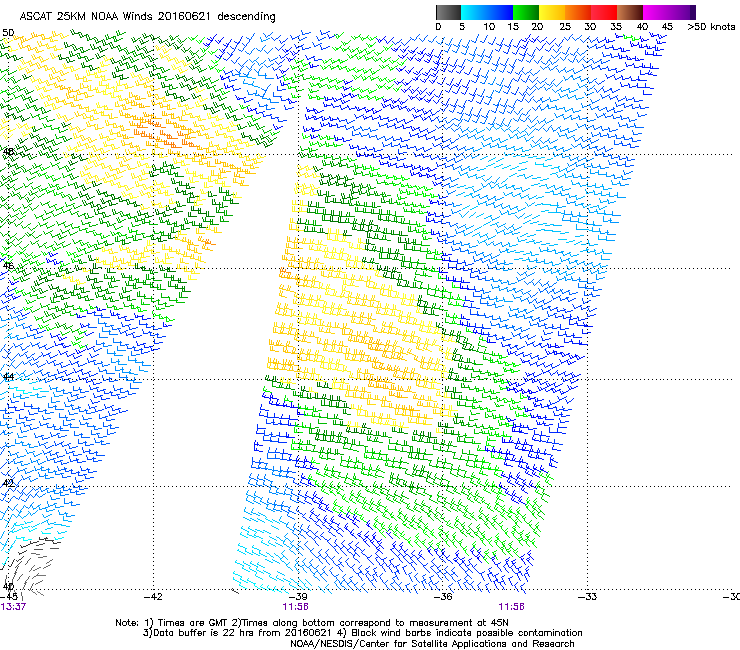Screen dimensions: 740x650
Task: Pick the orange 25-30 knots legend segment
Action: [x=578, y=12]
